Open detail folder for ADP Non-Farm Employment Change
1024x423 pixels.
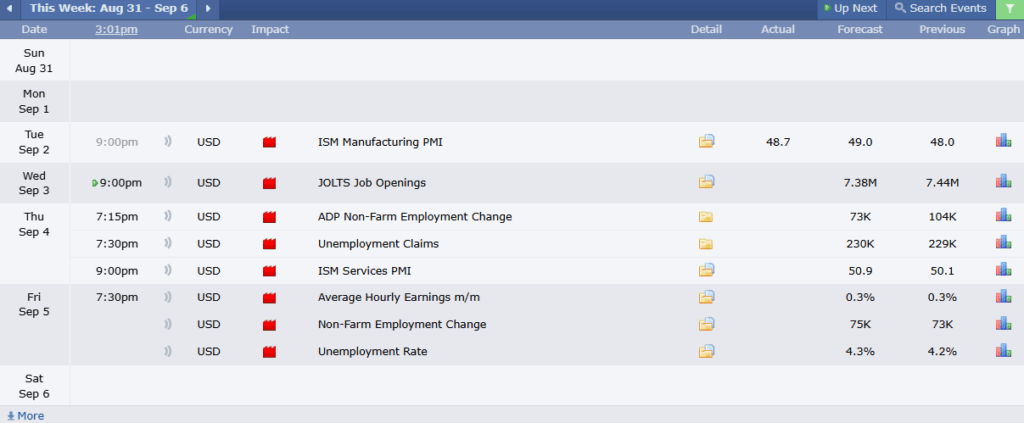[x=705, y=217]
